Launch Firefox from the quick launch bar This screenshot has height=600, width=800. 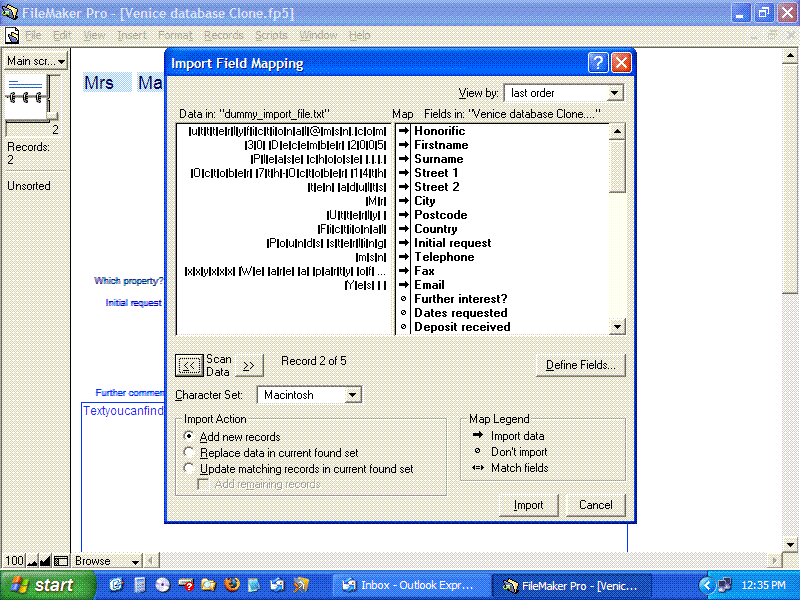point(232,585)
